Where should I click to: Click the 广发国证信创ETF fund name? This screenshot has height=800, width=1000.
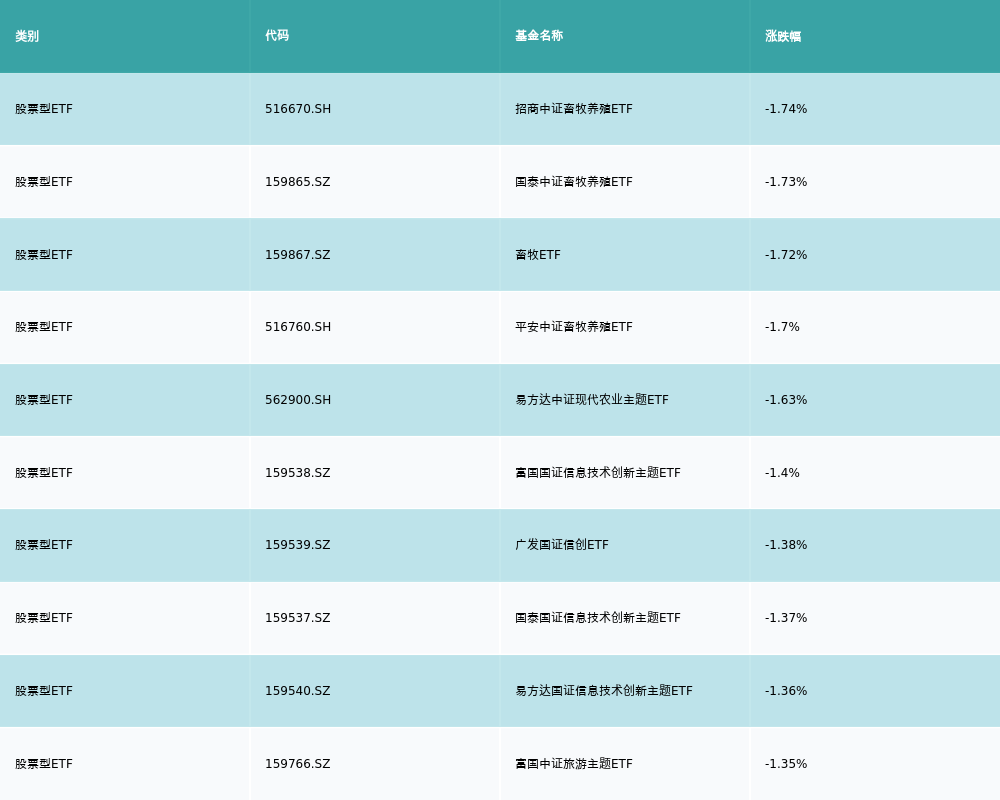point(562,545)
